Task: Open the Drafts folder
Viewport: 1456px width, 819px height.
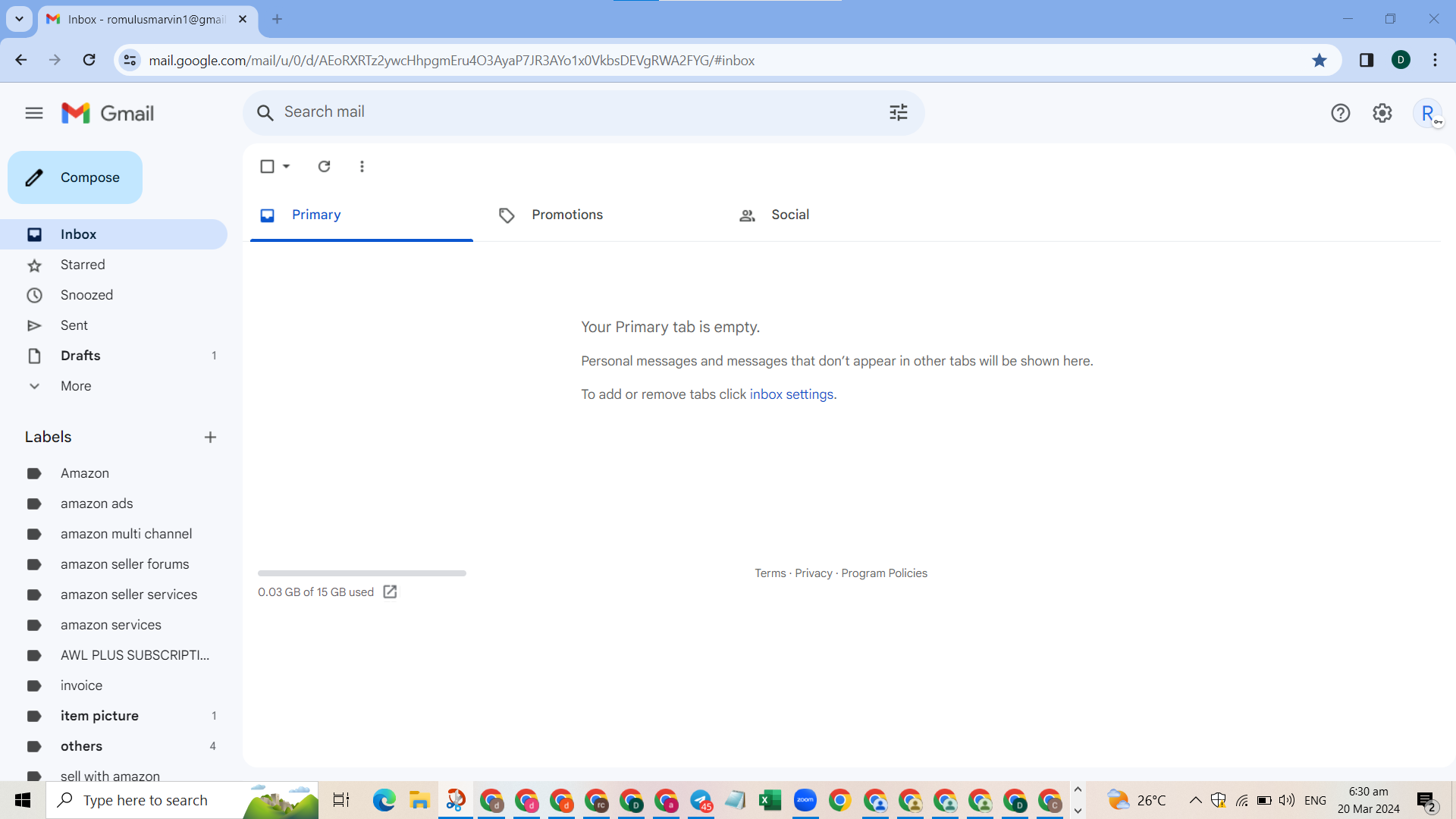Action: (114, 356)
